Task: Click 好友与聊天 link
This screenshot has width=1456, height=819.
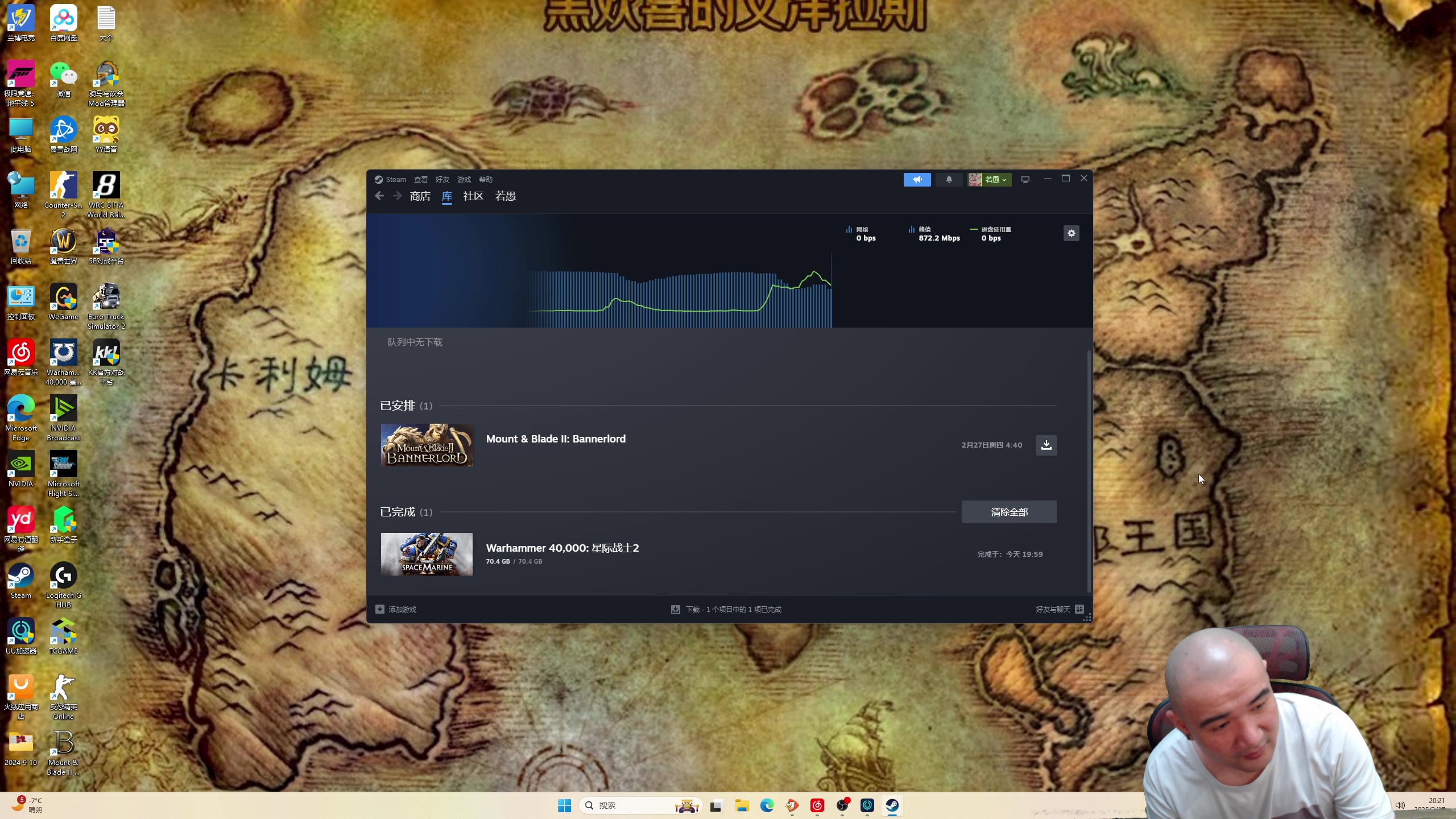Action: pos(1053,609)
